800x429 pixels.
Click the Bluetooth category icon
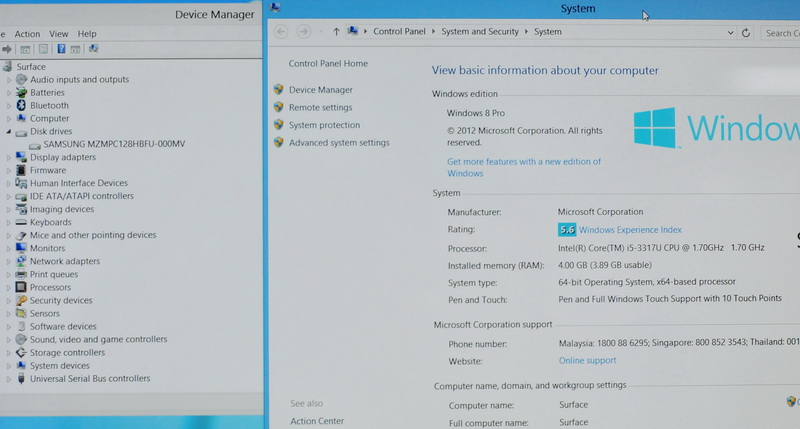click(x=21, y=105)
